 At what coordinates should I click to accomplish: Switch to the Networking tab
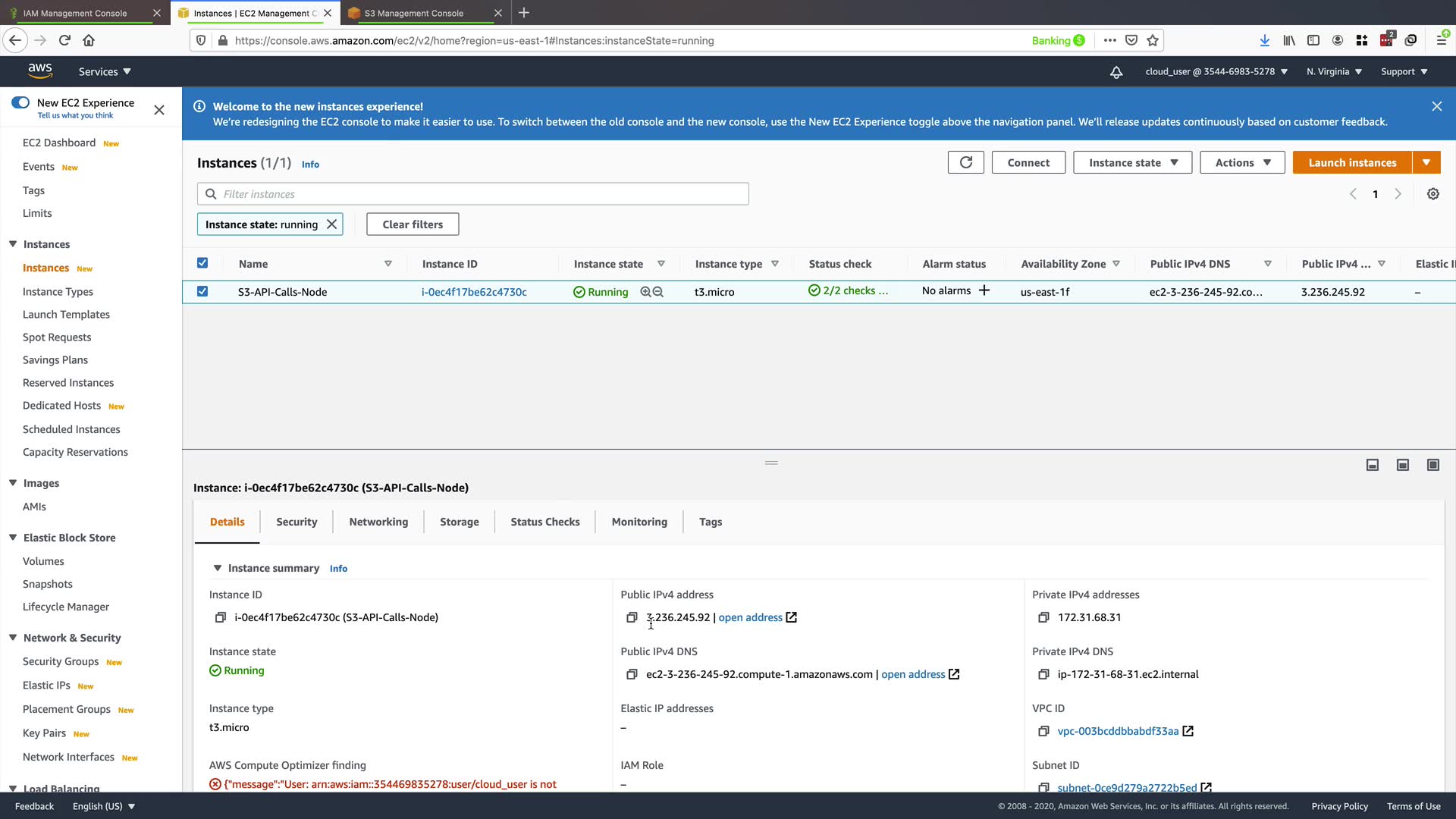click(378, 522)
